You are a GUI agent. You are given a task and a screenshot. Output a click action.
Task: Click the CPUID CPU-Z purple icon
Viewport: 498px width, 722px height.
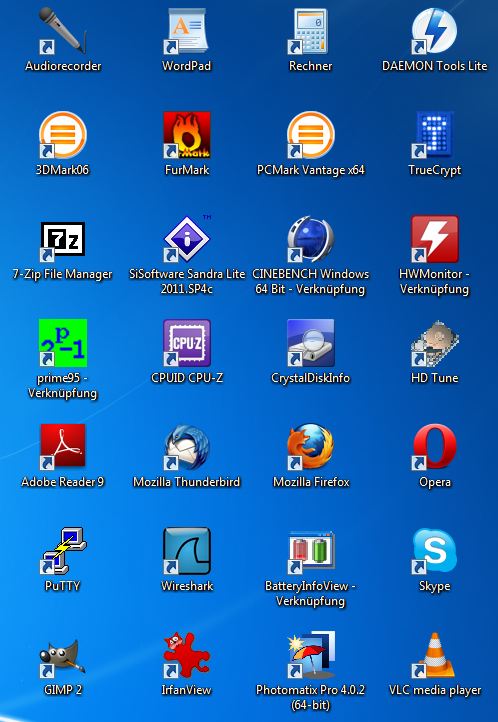point(186,343)
